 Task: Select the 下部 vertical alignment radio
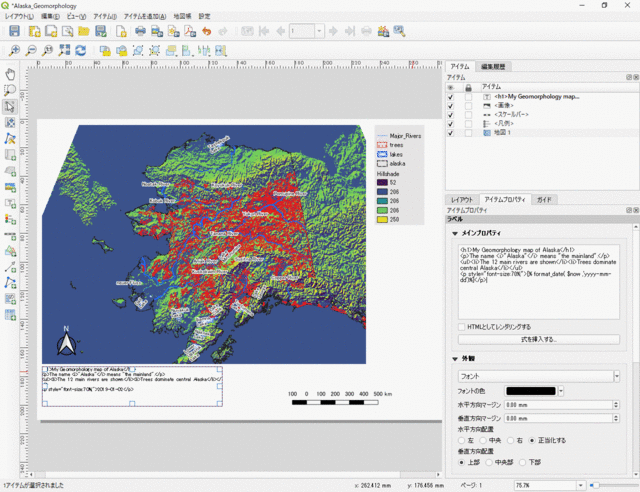coord(522,462)
